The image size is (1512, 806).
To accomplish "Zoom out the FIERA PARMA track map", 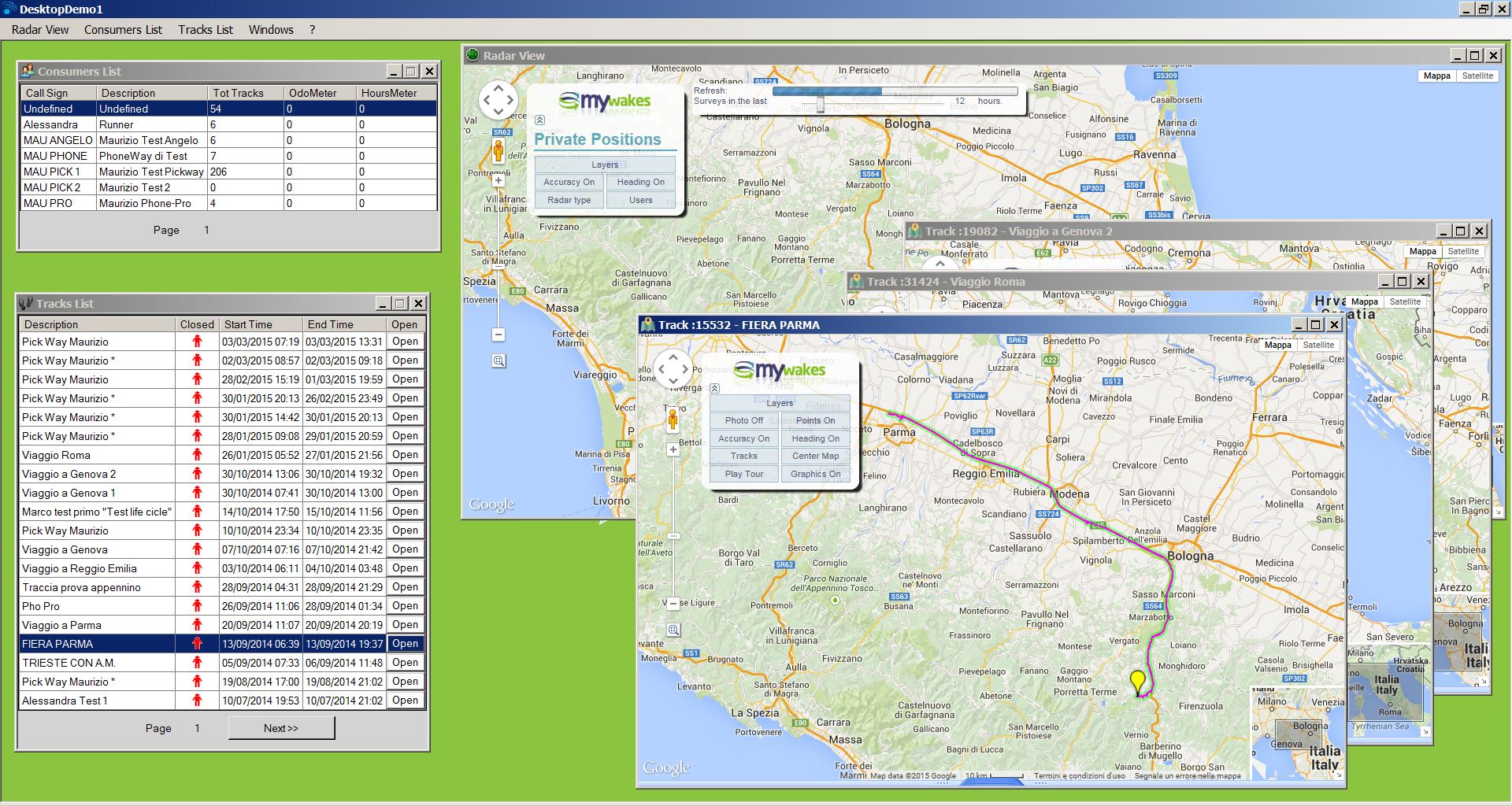I will pyautogui.click(x=673, y=604).
